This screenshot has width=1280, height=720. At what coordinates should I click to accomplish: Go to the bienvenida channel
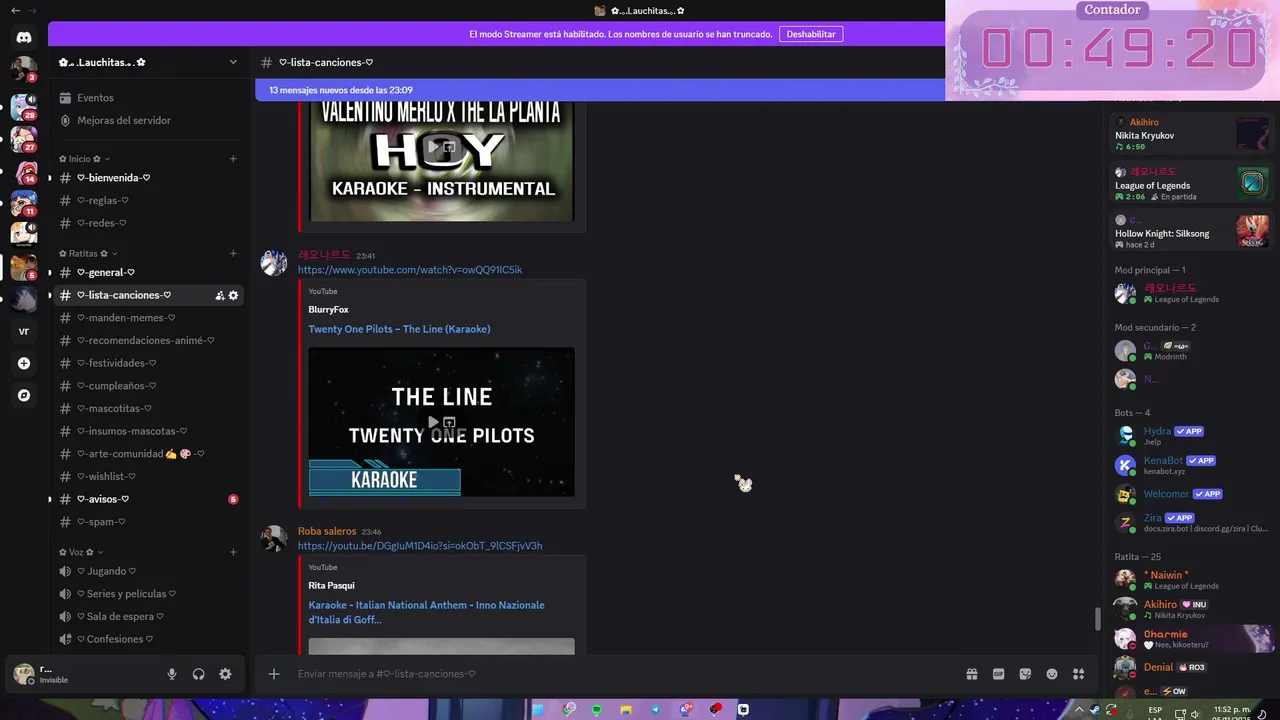click(x=147, y=177)
